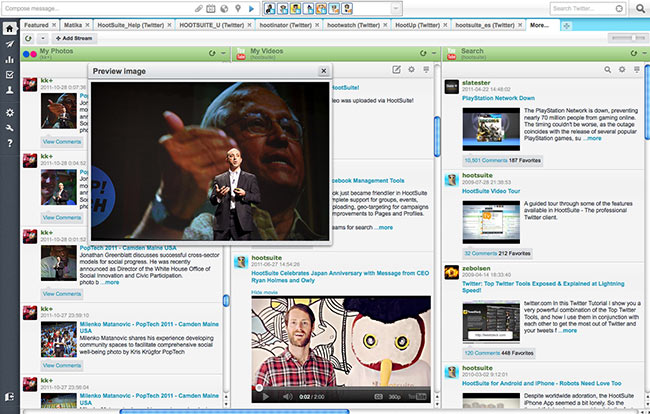Image resolution: width=650 pixels, height=414 pixels.
Task: Mute the video using the speaker icon
Action: tap(287, 397)
